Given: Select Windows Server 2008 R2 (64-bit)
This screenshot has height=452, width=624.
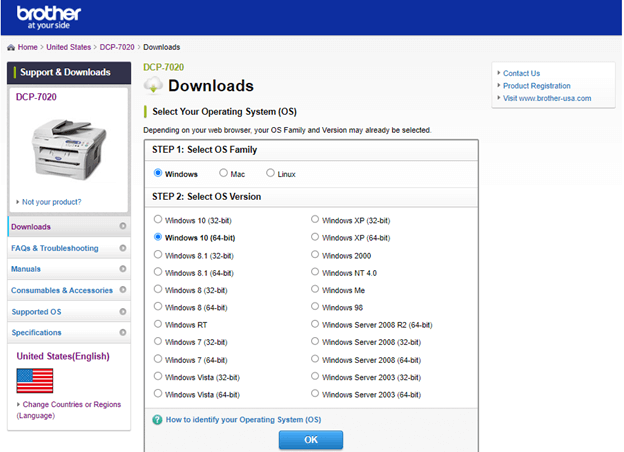Looking at the screenshot, I should tap(315, 324).
